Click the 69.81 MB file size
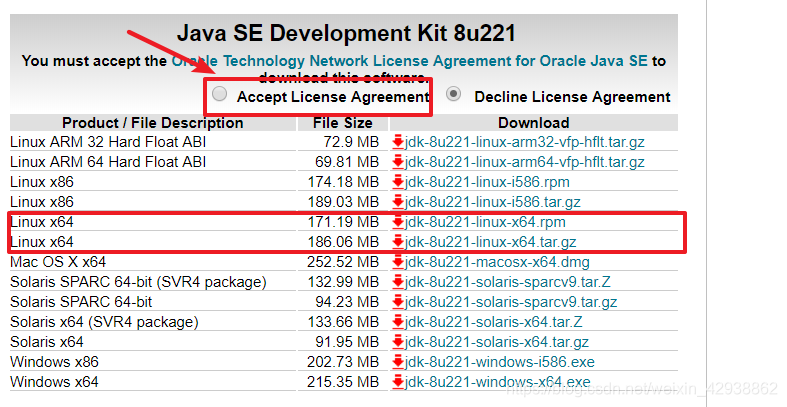This screenshot has width=787, height=407. (347, 162)
